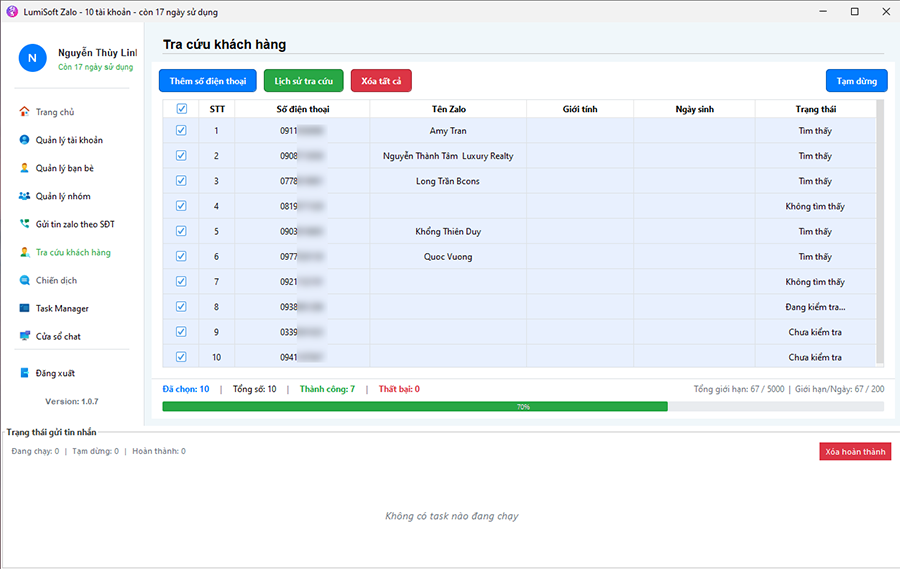The height and width of the screenshot is (569, 900).
Task: Click the red Xóa tất cả button
Action: point(381,81)
